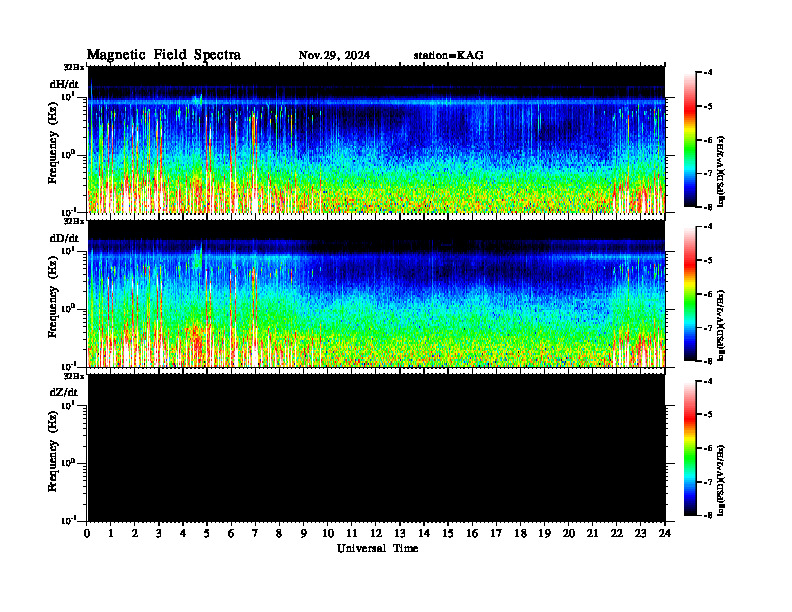
Task: Click hour 8 on the time axis
Action: [279, 533]
